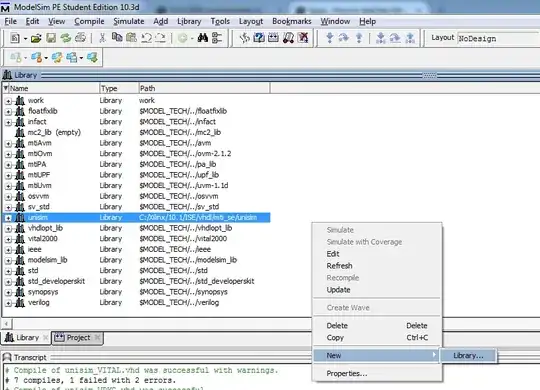Select the vital2000 library row
The width and height of the screenshot is (540, 390).
[136, 238]
